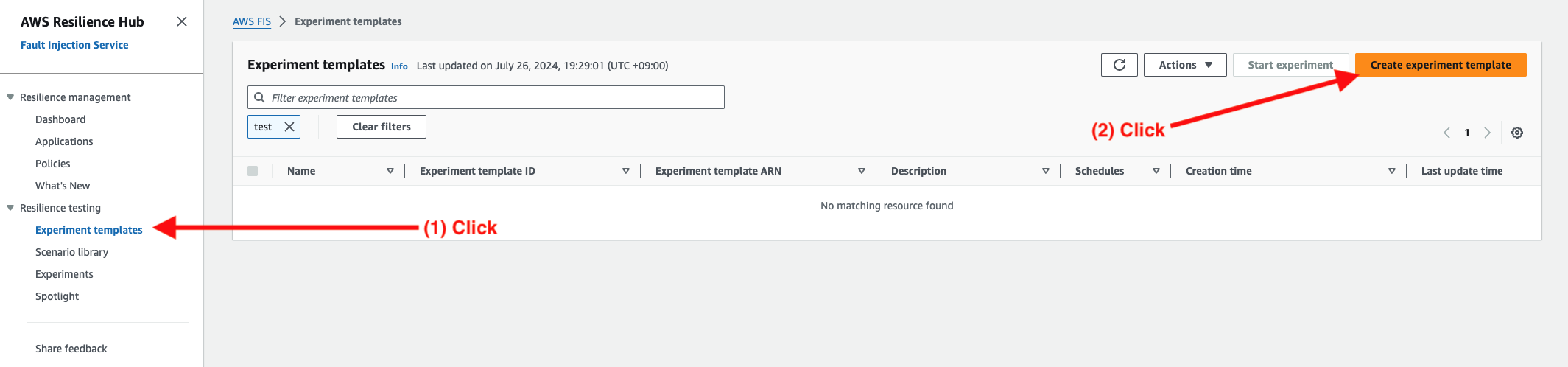Sort by Description column arrow

pyautogui.click(x=1046, y=171)
